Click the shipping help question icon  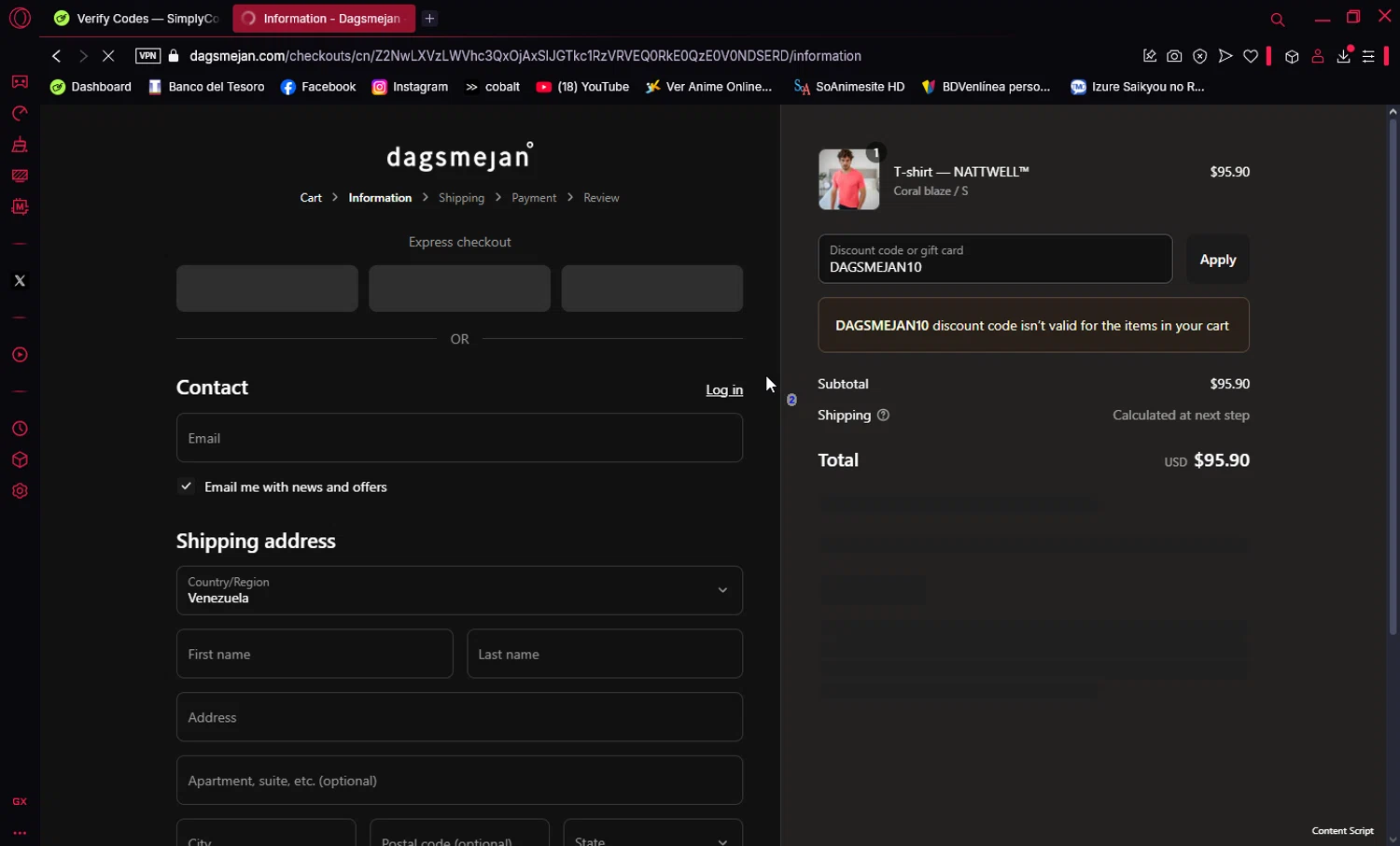(x=883, y=416)
